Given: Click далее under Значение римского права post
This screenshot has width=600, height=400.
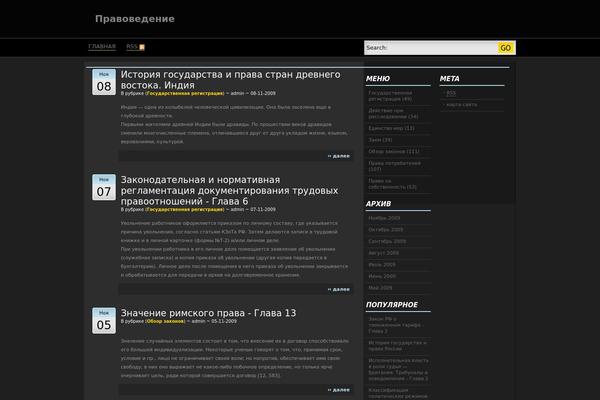Looking at the screenshot, I should tap(339, 390).
